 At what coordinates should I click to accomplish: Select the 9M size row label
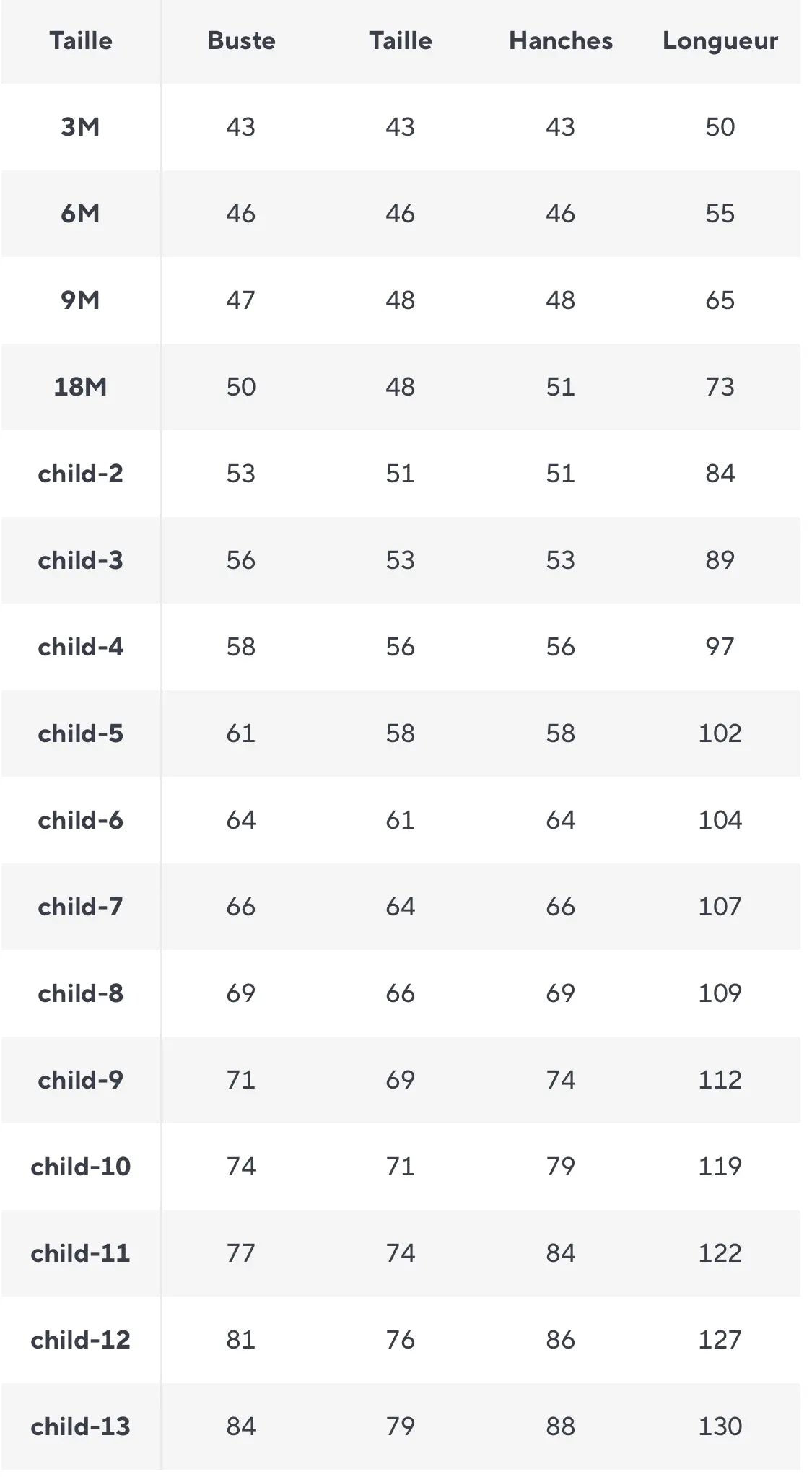pyautogui.click(x=80, y=300)
